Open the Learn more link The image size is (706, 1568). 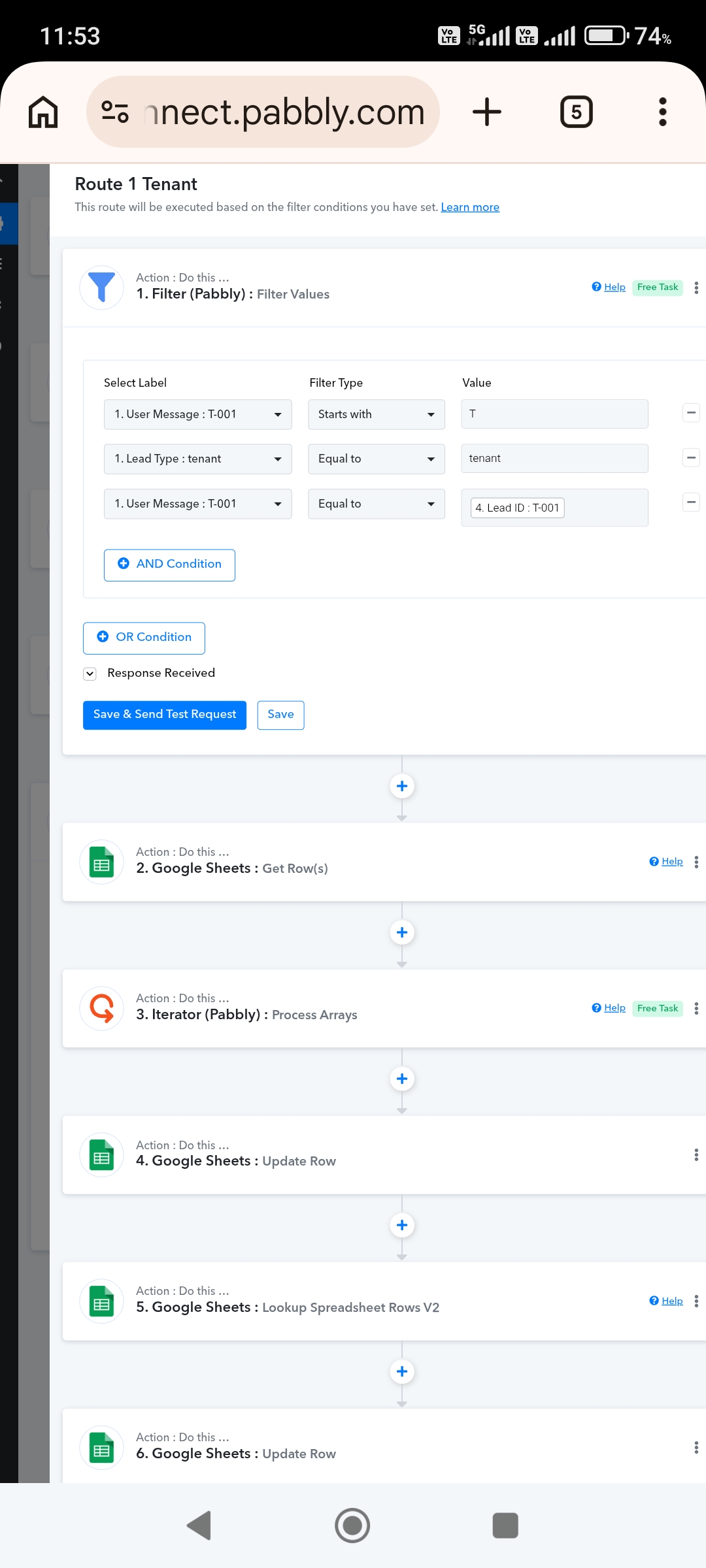point(470,207)
